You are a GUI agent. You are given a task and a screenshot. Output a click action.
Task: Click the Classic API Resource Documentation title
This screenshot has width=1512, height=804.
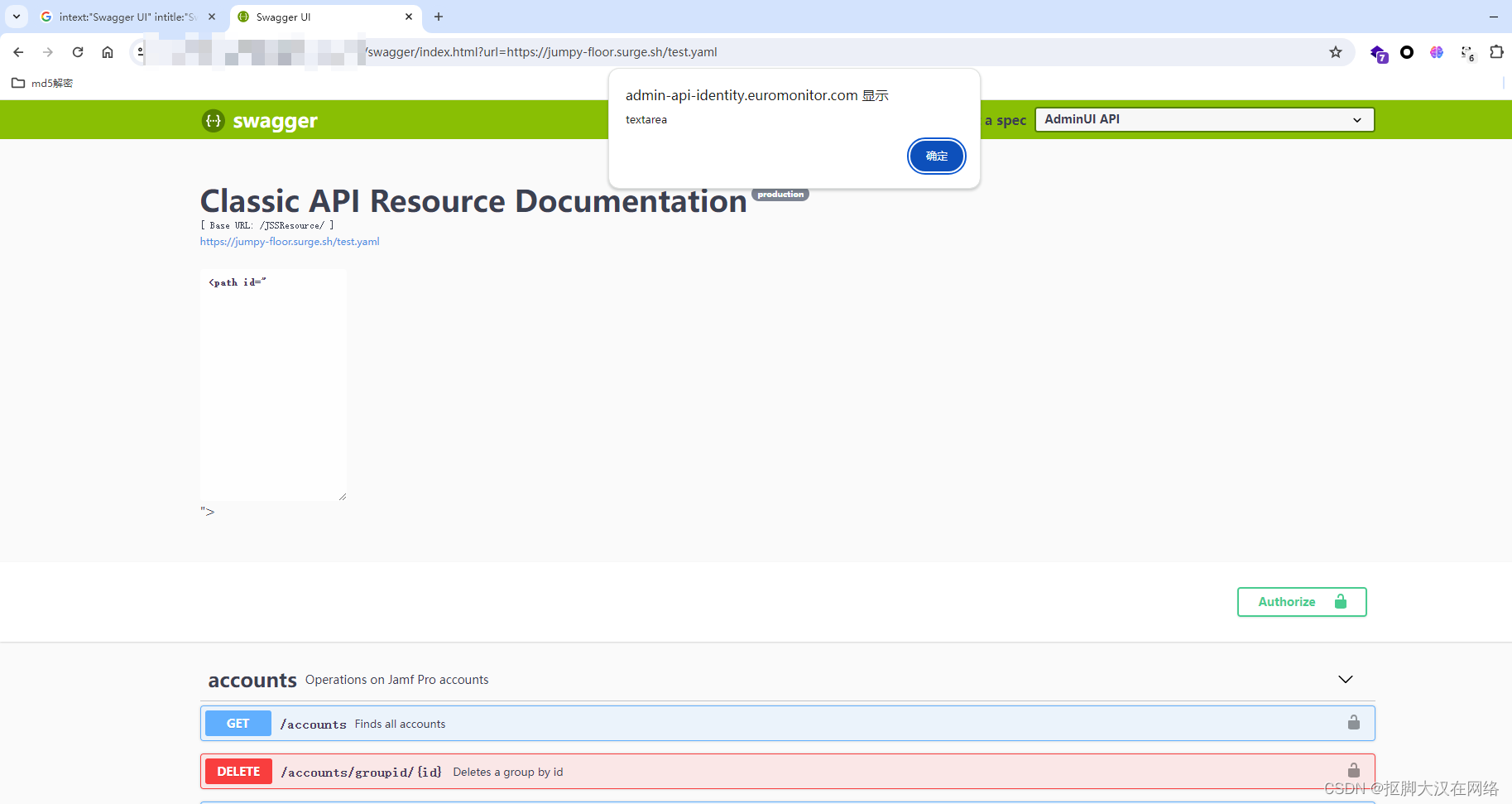point(473,201)
